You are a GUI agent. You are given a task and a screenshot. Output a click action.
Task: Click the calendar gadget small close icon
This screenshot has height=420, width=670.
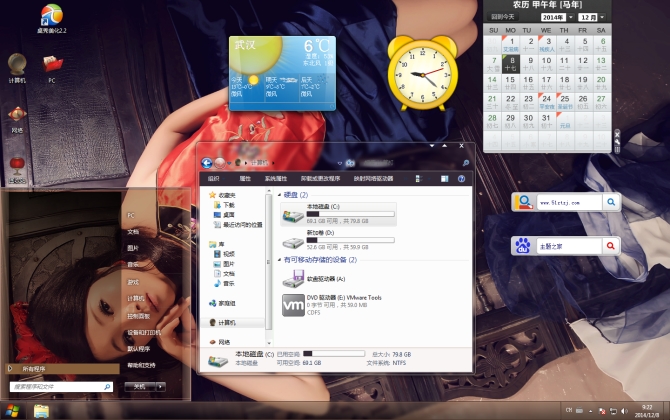coord(617,134)
